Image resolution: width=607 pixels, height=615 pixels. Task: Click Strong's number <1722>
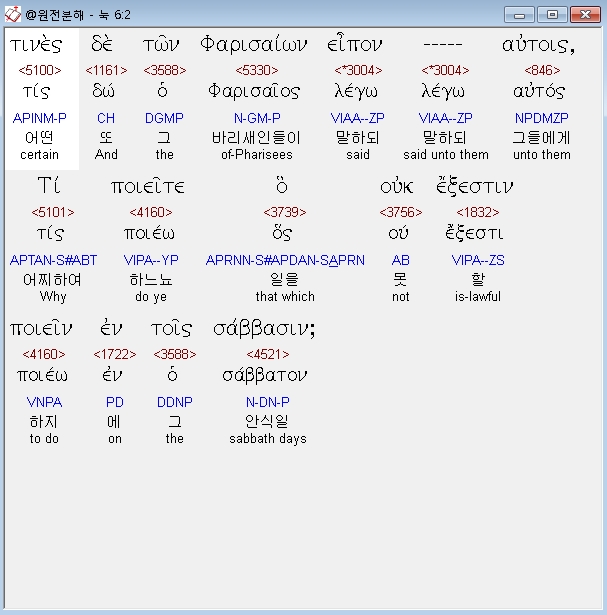pos(115,354)
